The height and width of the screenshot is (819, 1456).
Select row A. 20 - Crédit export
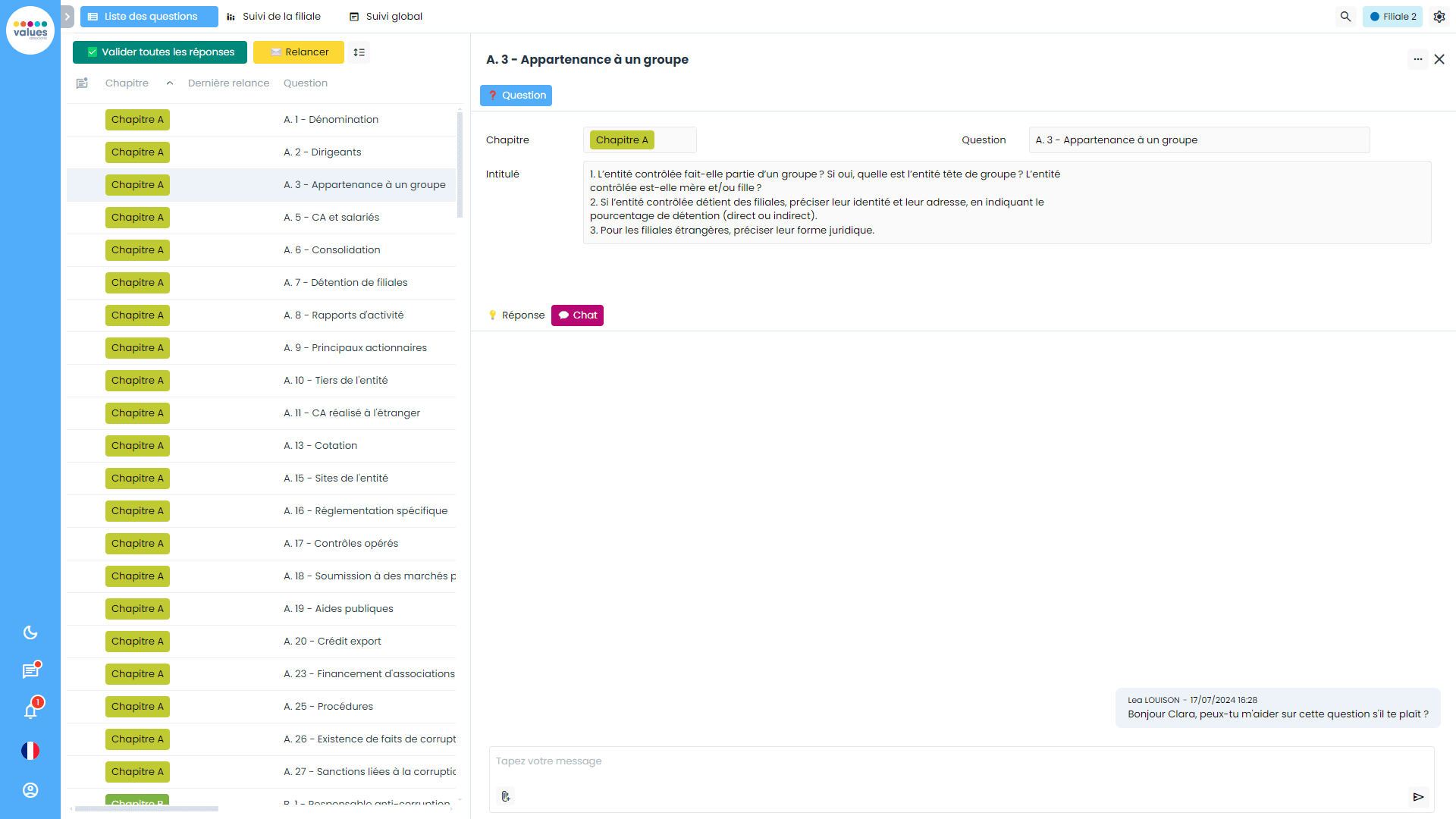tap(261, 642)
